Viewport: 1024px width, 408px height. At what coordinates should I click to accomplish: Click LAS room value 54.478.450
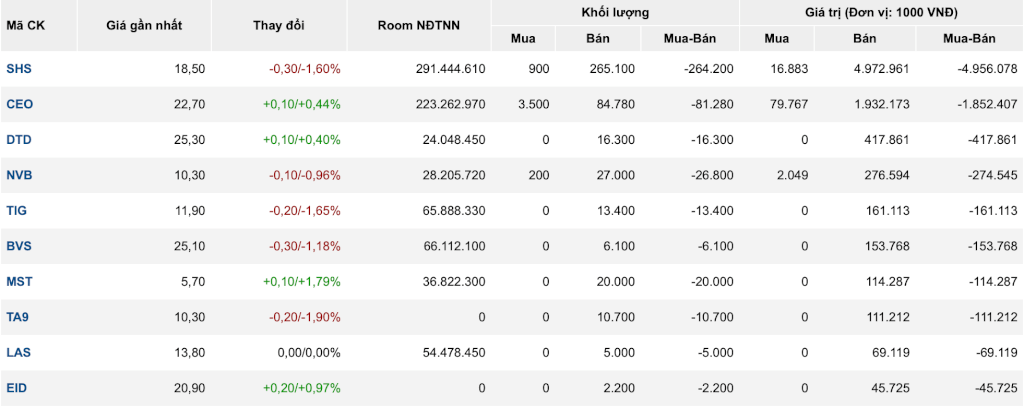[x=454, y=353]
